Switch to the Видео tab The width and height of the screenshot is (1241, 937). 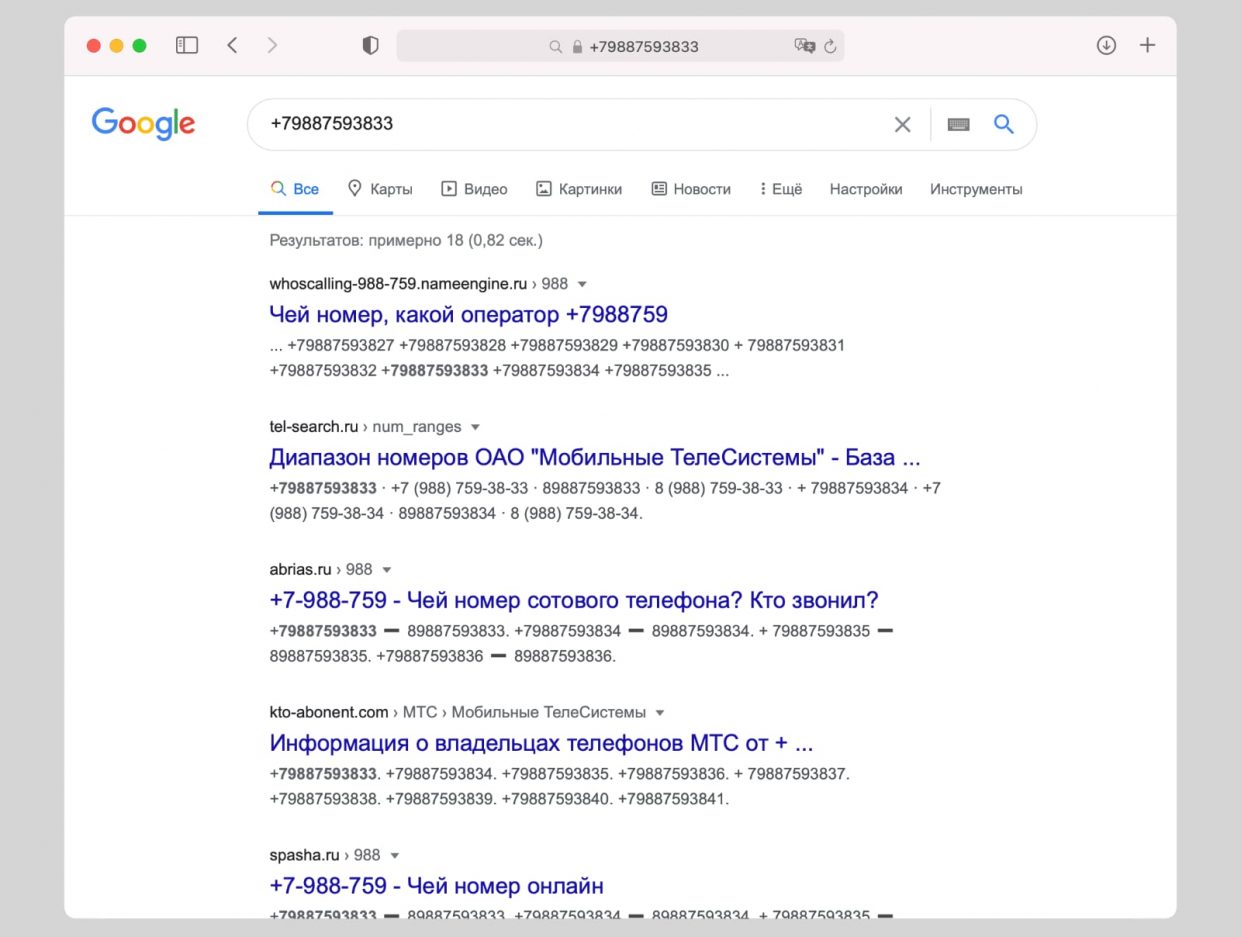click(x=474, y=189)
